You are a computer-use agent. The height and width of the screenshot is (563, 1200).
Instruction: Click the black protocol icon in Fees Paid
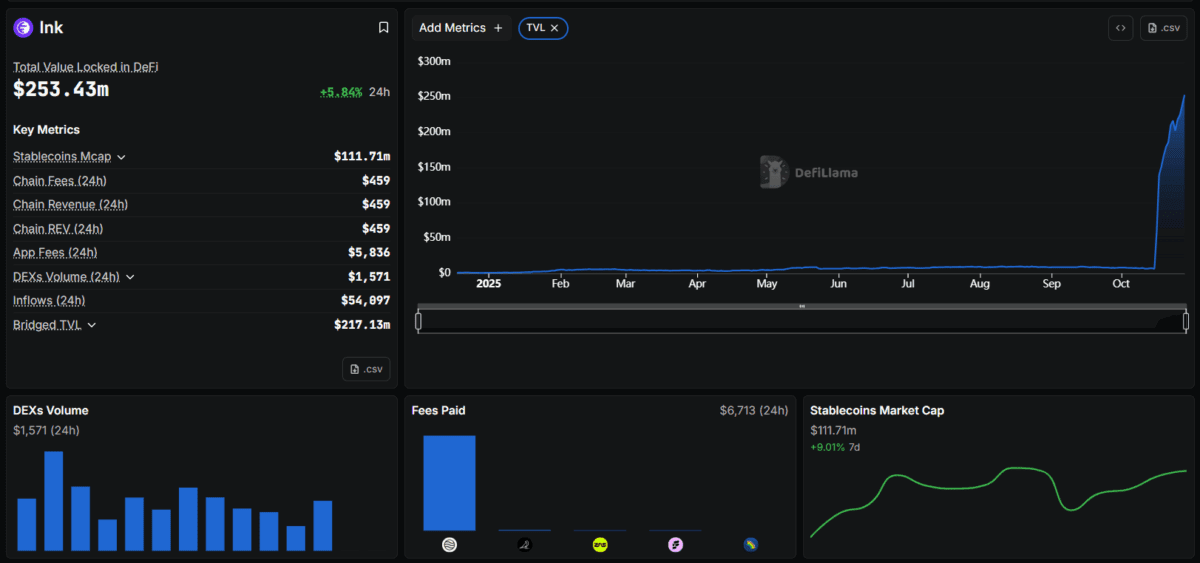524,545
